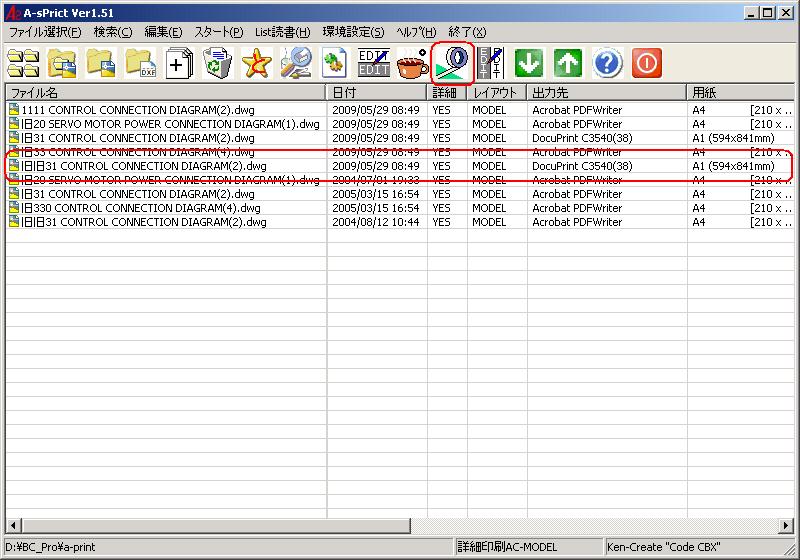Screen dimensions: 800x560
Task: Click the green up arrow icon
Action: click(568, 64)
